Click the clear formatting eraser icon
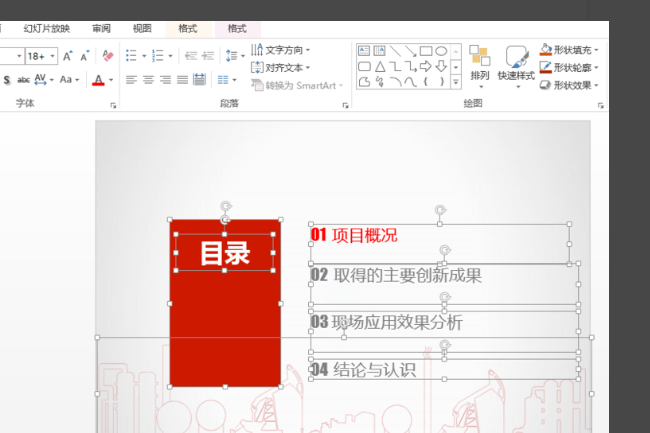 click(x=108, y=56)
